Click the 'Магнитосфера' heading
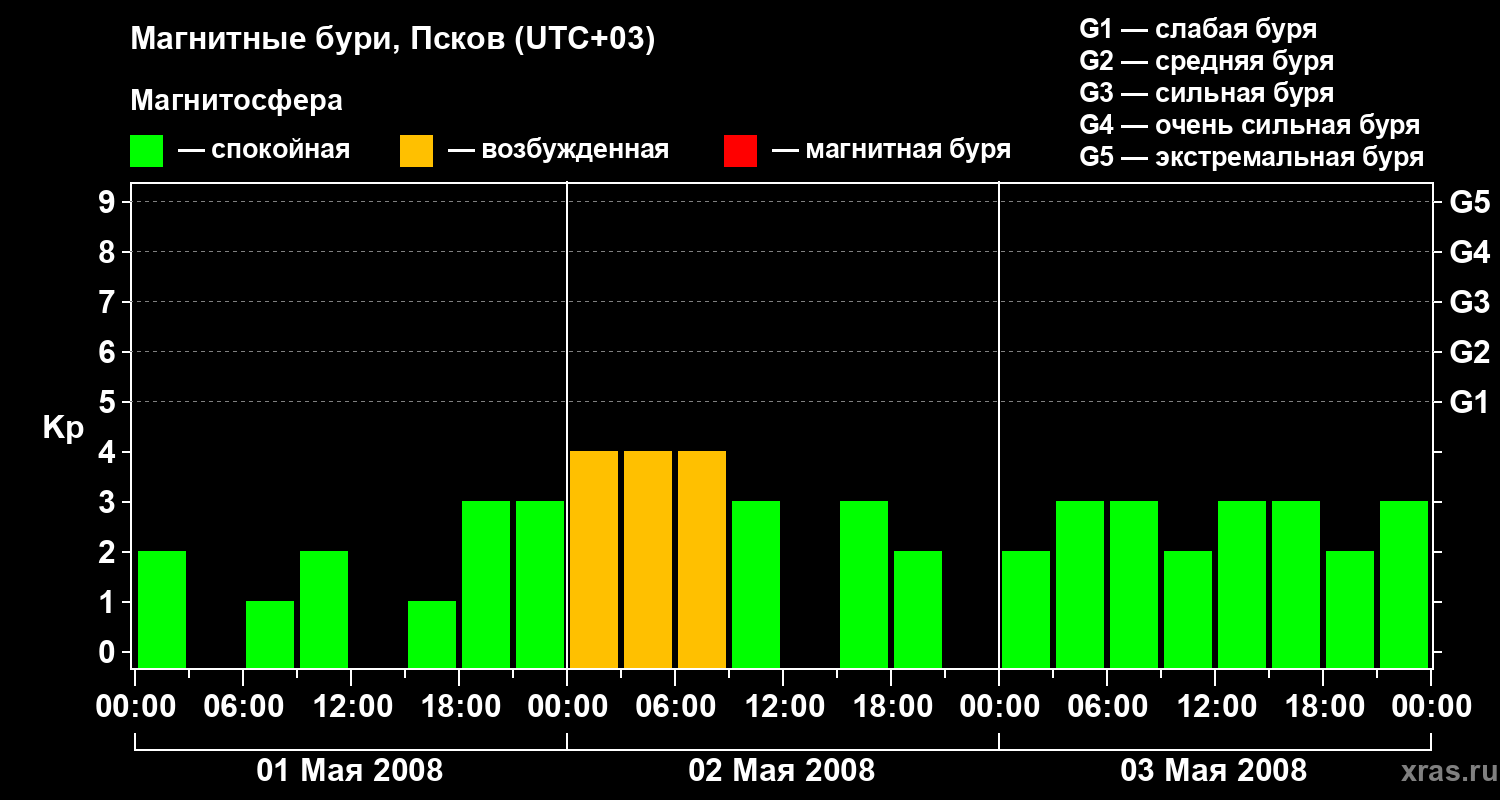Viewport: 1500px width, 800px height. click(x=236, y=101)
